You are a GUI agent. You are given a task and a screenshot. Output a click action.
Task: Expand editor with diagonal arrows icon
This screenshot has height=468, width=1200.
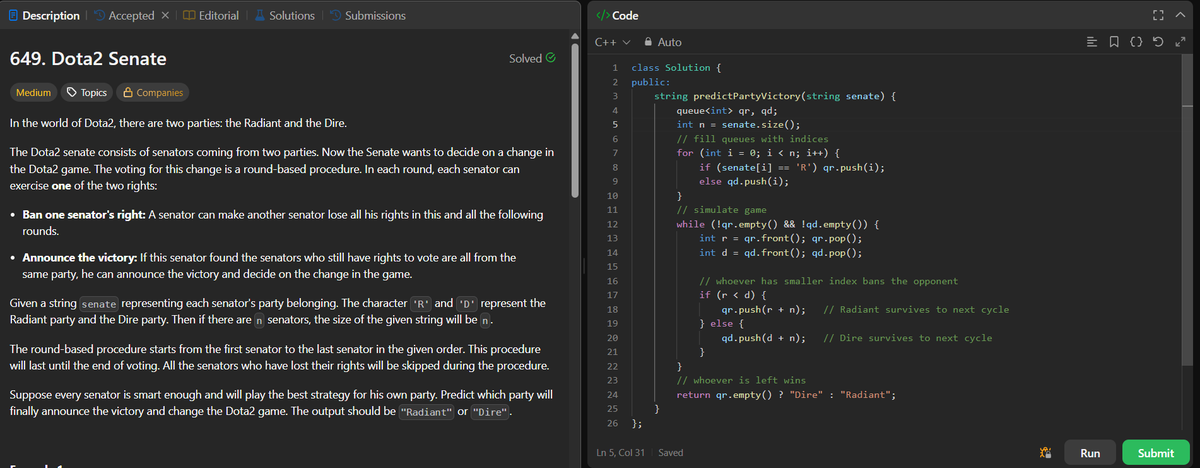click(1180, 42)
